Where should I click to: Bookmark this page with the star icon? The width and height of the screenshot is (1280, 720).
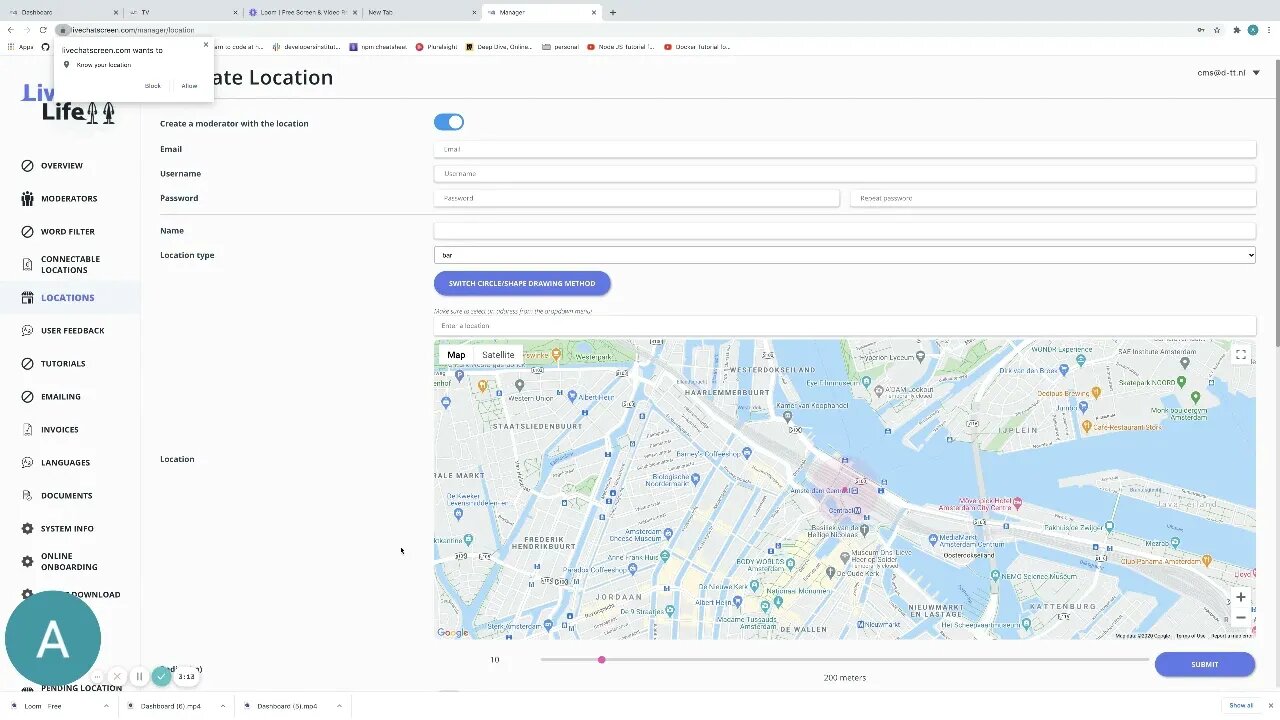(1217, 30)
